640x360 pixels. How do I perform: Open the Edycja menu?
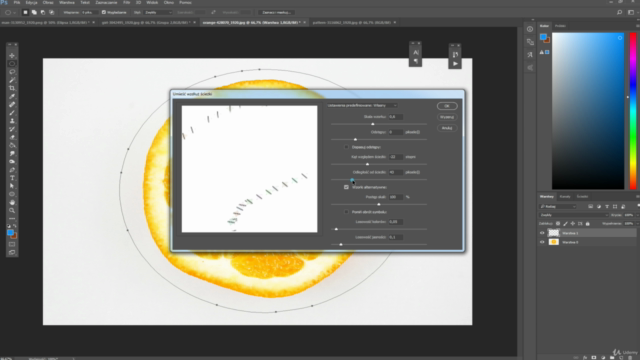tap(31, 2)
